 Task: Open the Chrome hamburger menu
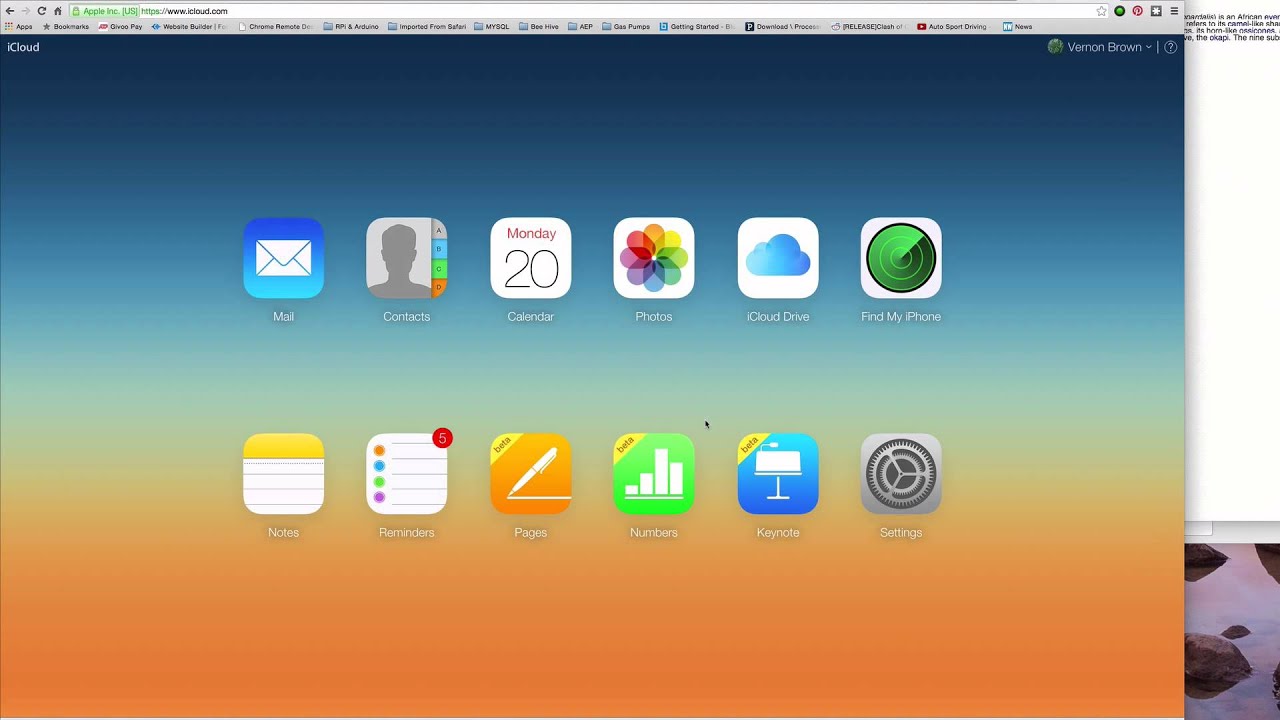point(1174,11)
